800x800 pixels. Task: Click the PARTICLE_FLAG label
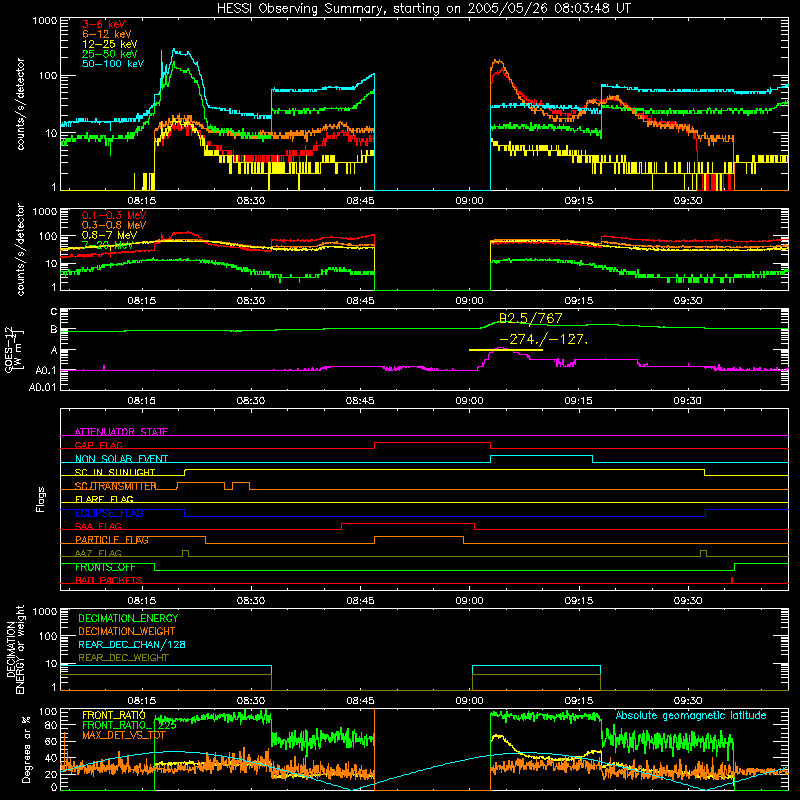tap(112, 540)
